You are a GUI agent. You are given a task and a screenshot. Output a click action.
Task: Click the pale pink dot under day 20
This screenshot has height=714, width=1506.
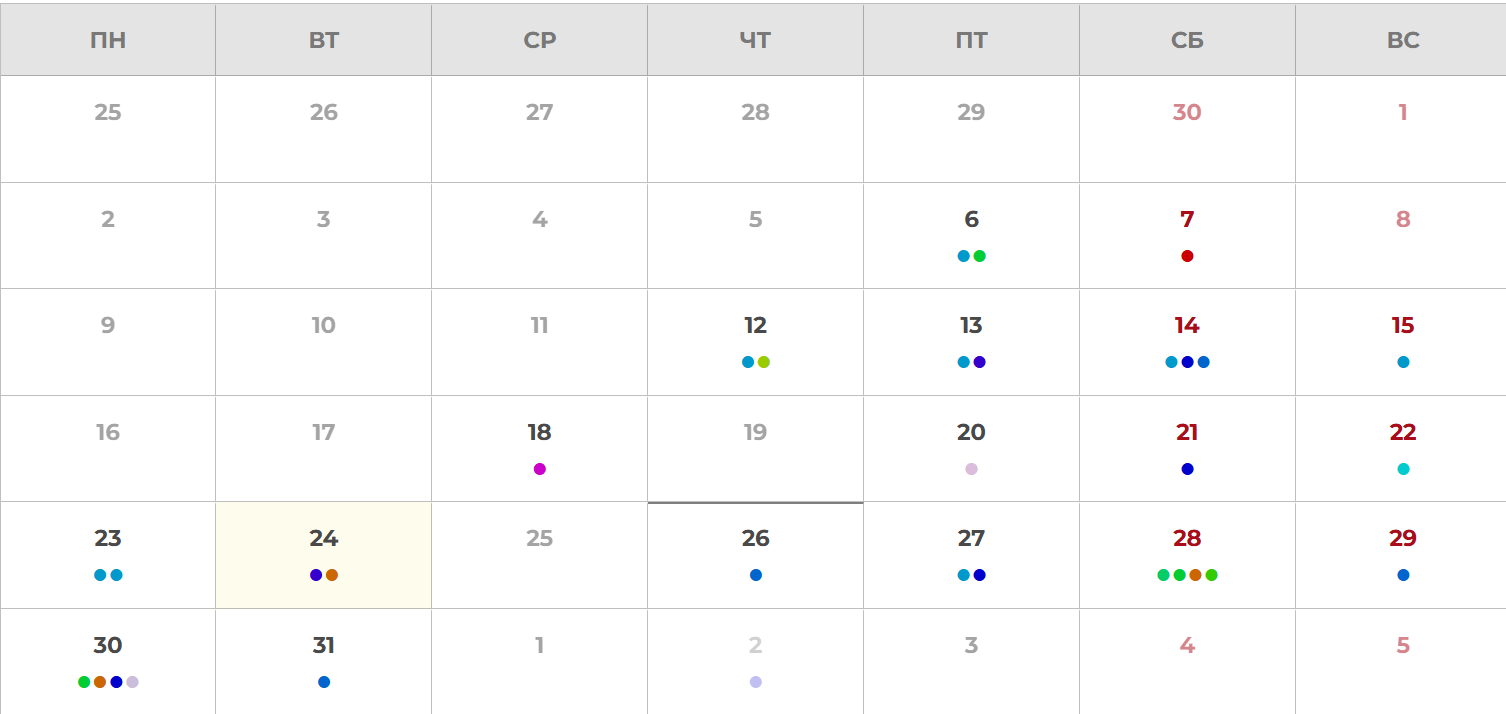971,469
